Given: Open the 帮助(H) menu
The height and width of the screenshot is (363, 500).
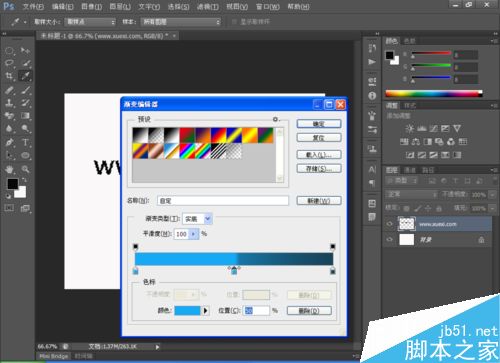Looking at the screenshot, I should point(298,6).
